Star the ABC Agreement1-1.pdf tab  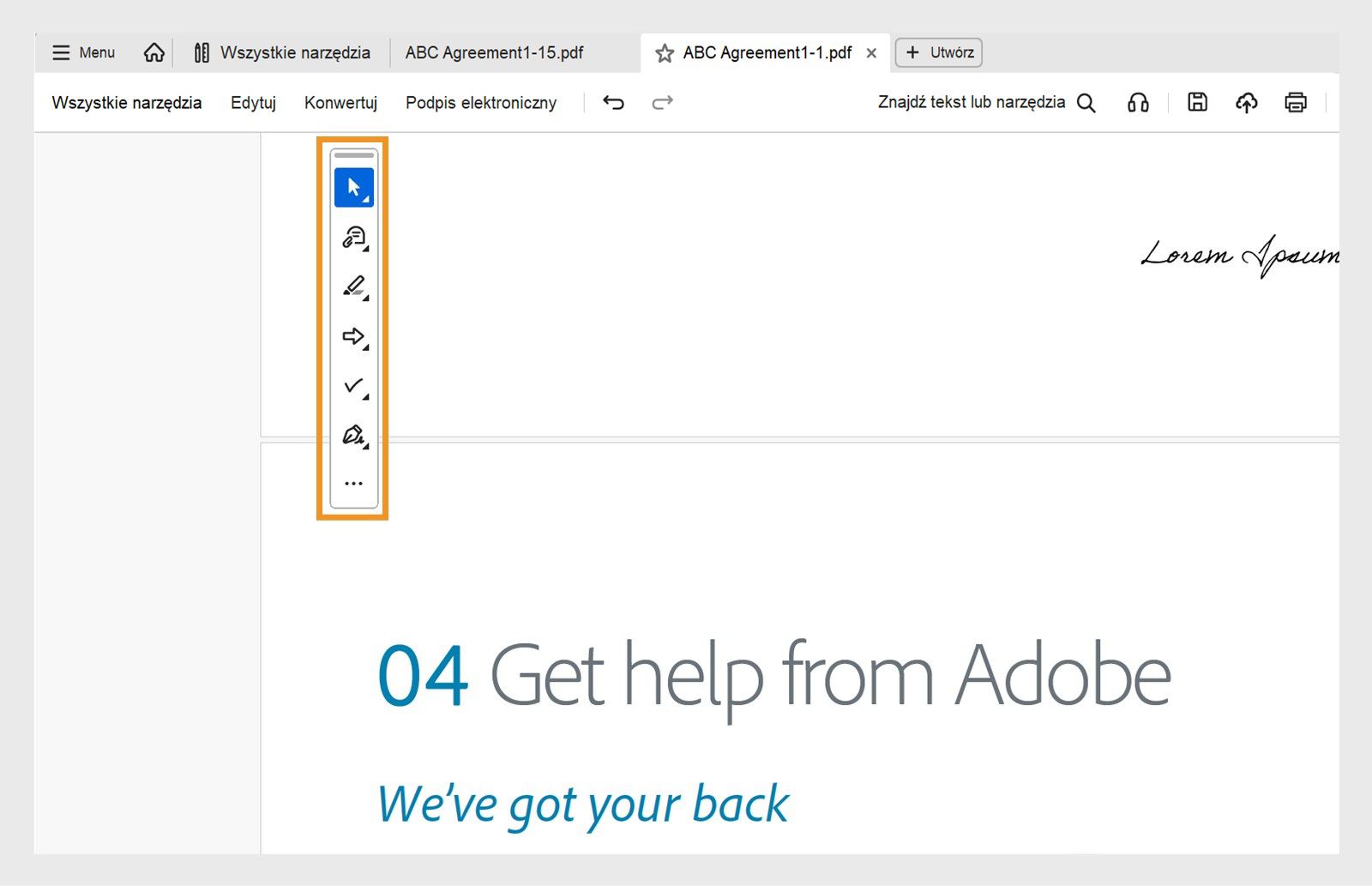(x=665, y=54)
